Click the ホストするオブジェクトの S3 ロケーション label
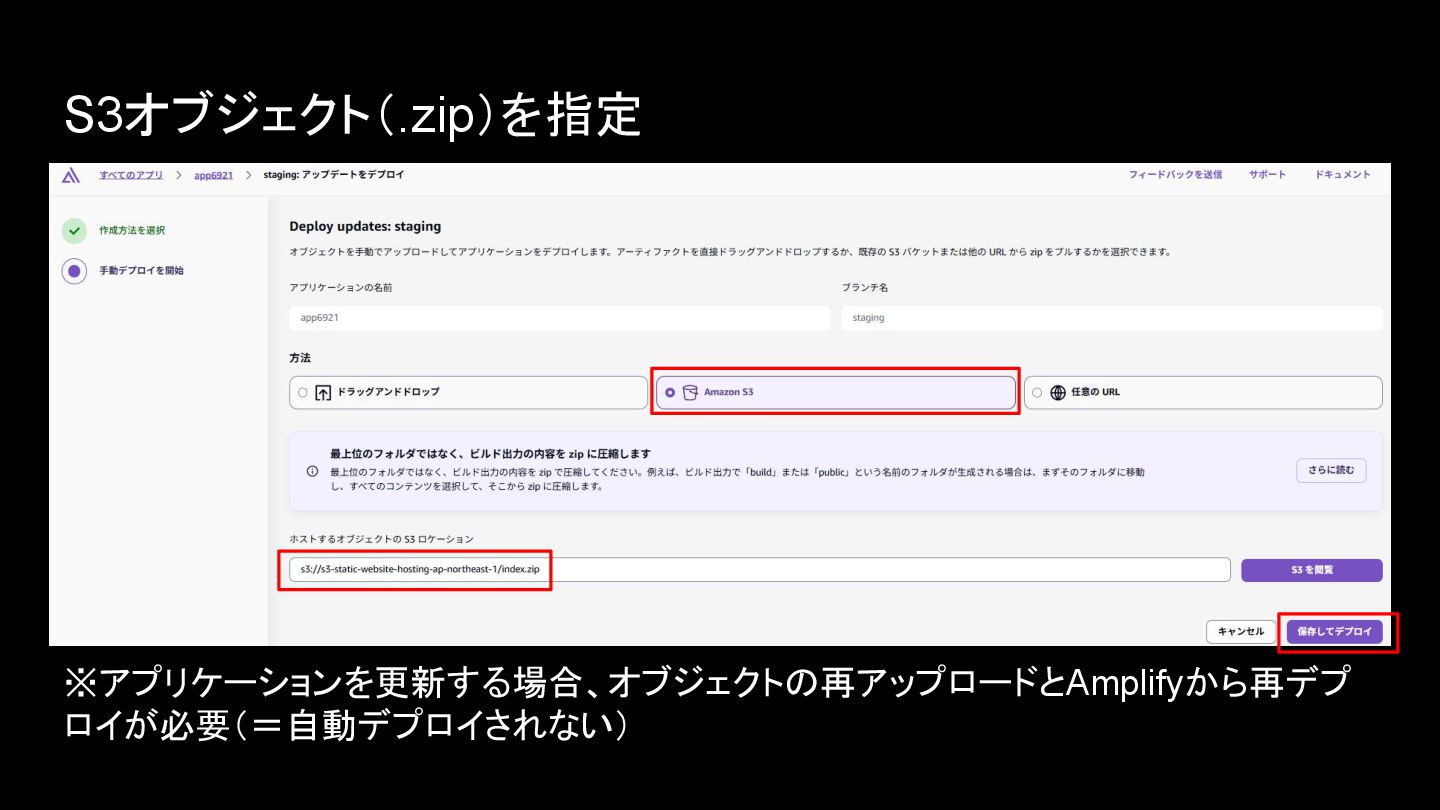 coord(381,540)
